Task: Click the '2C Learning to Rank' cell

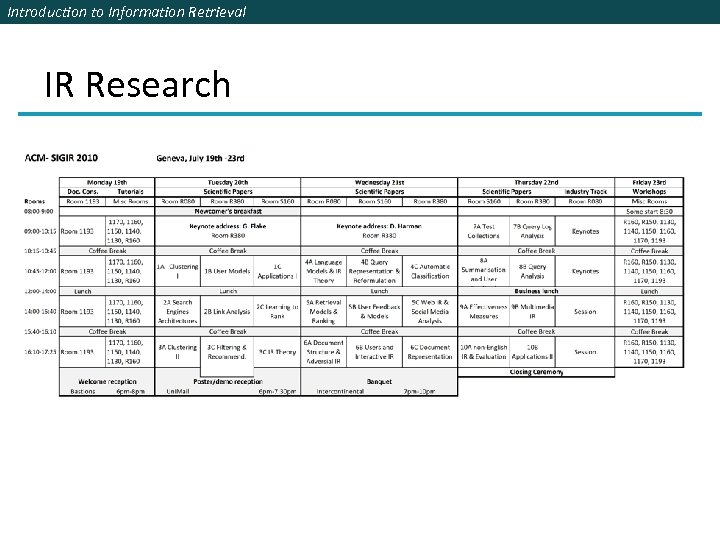Action: (277, 311)
